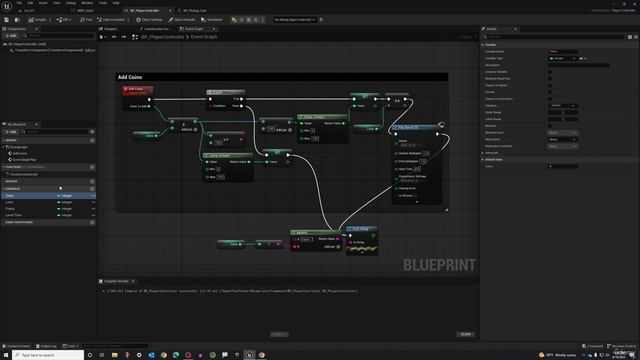Open the Tools menu
This screenshot has width=640, height=360.
103,3
